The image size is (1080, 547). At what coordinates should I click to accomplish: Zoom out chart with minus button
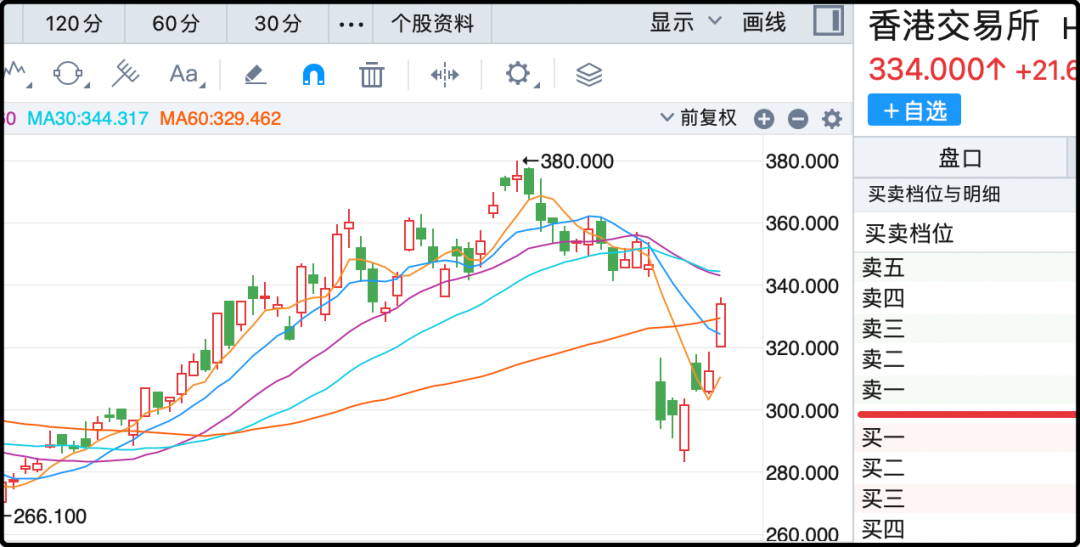pos(798,120)
